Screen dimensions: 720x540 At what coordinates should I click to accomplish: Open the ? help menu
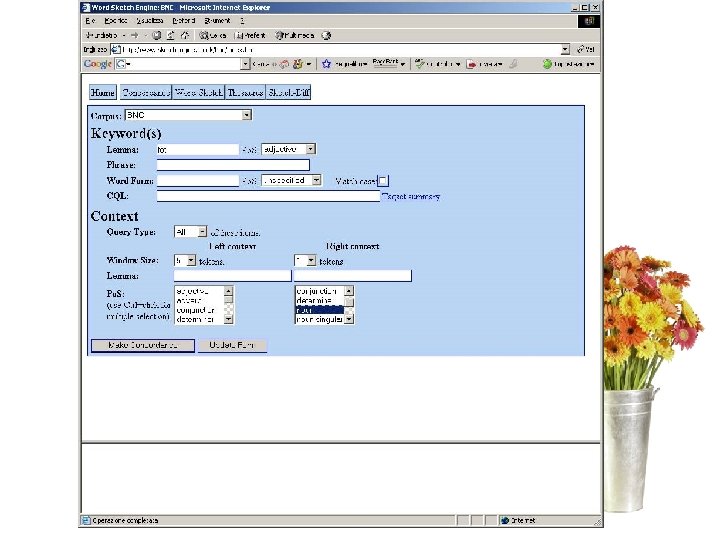click(x=242, y=21)
